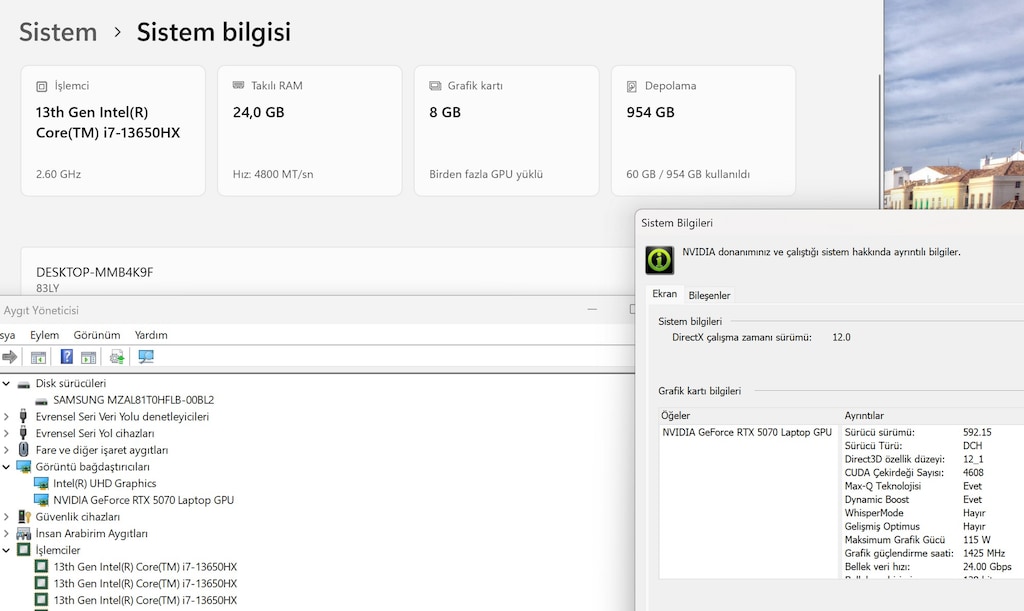Expand Evrensel Seri Yol cihazları

coord(7,433)
